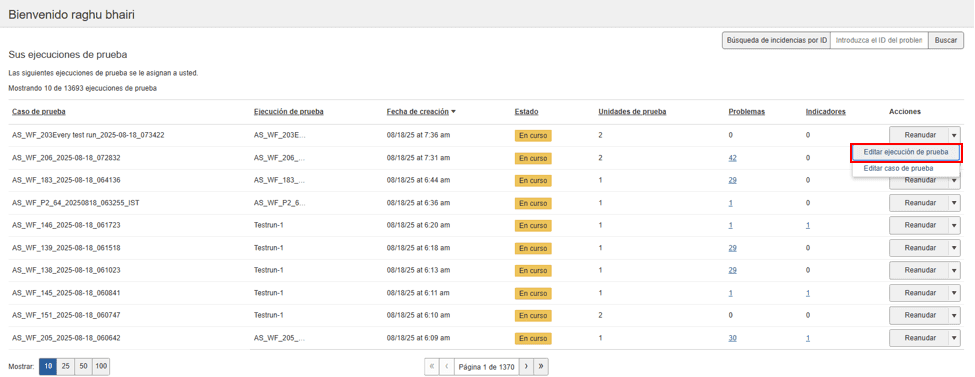Open action dropdown arrow for AS_WF_203Every row
This screenshot has width=975, height=377.
[954, 135]
